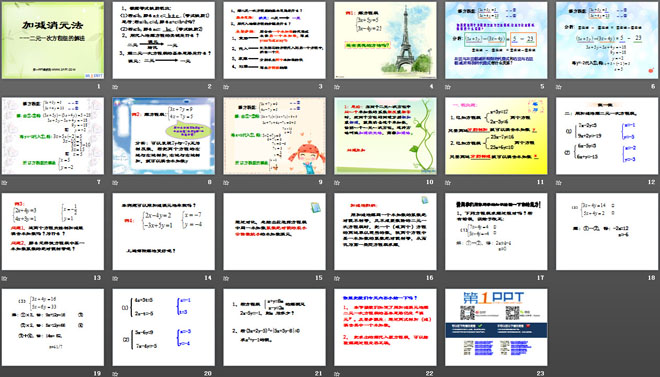This screenshot has height=377, width=660.
Task: Select slide 19 thumbnail
Action: [53, 327]
